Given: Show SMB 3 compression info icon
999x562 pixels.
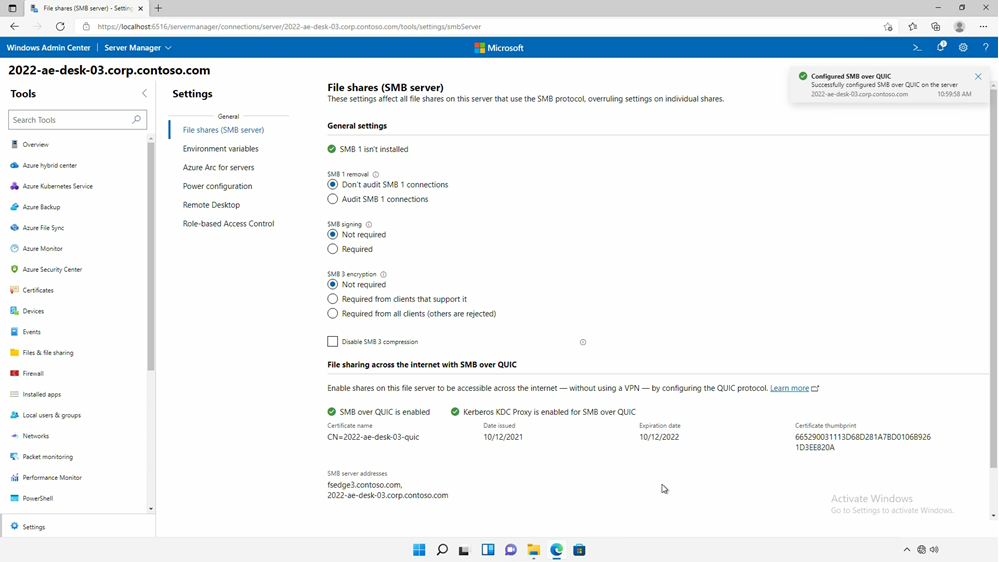Looking at the screenshot, I should 583,342.
